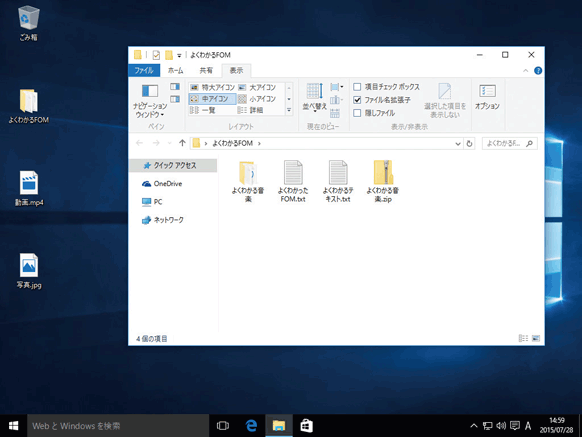
Task: Choose 特大アイコン layout
Action: click(x=212, y=88)
